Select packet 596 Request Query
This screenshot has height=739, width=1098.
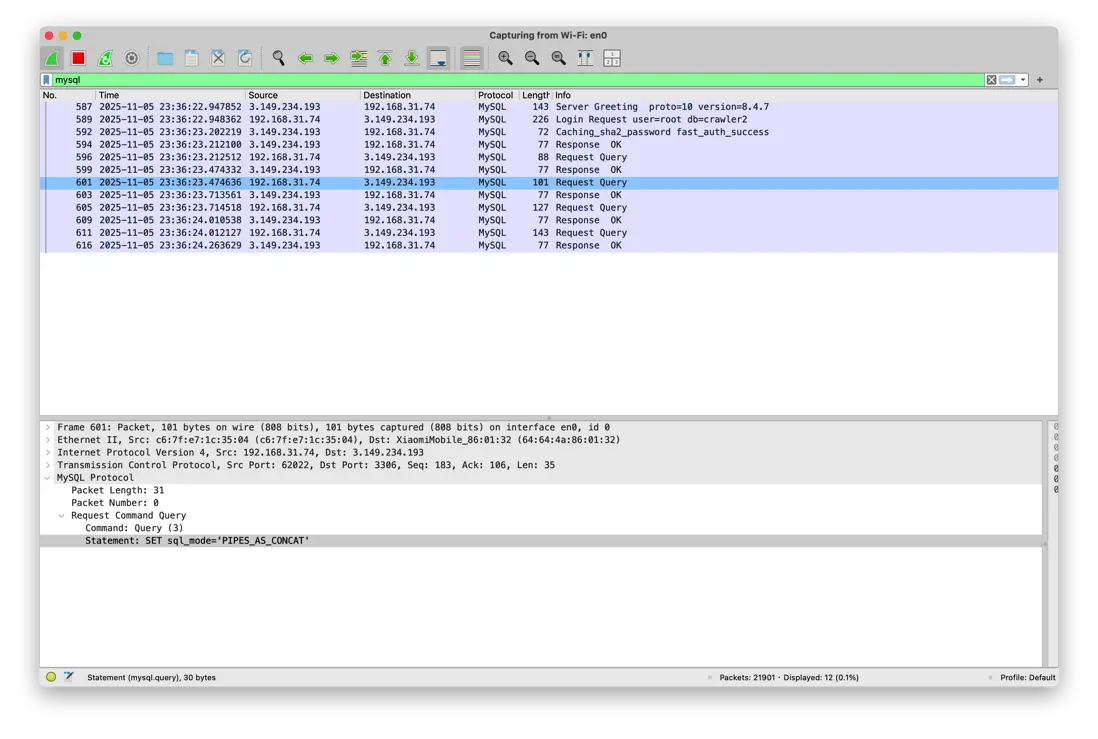click(x=549, y=158)
